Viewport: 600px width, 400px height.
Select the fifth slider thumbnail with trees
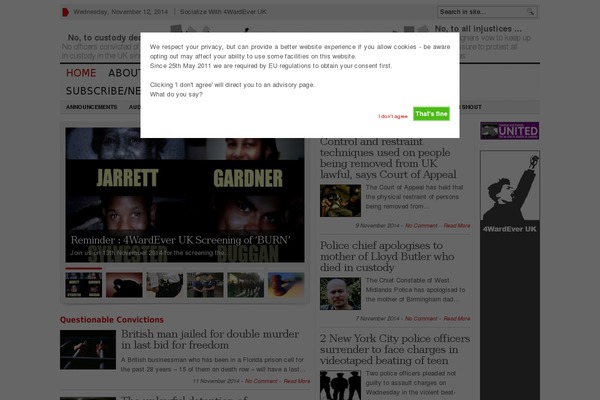[x=246, y=285]
